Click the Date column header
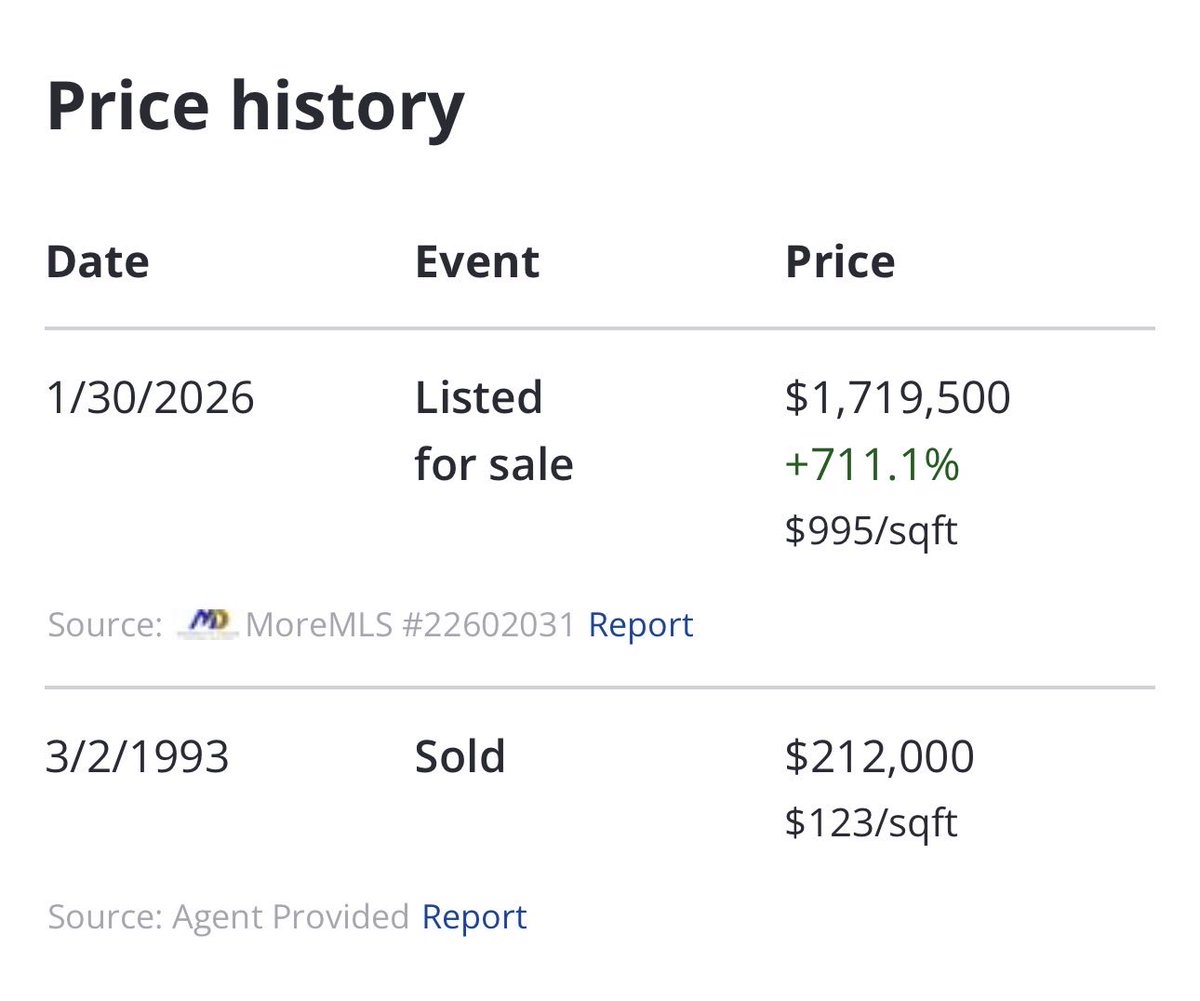Viewport: 1200px width, 1001px height. (x=97, y=262)
